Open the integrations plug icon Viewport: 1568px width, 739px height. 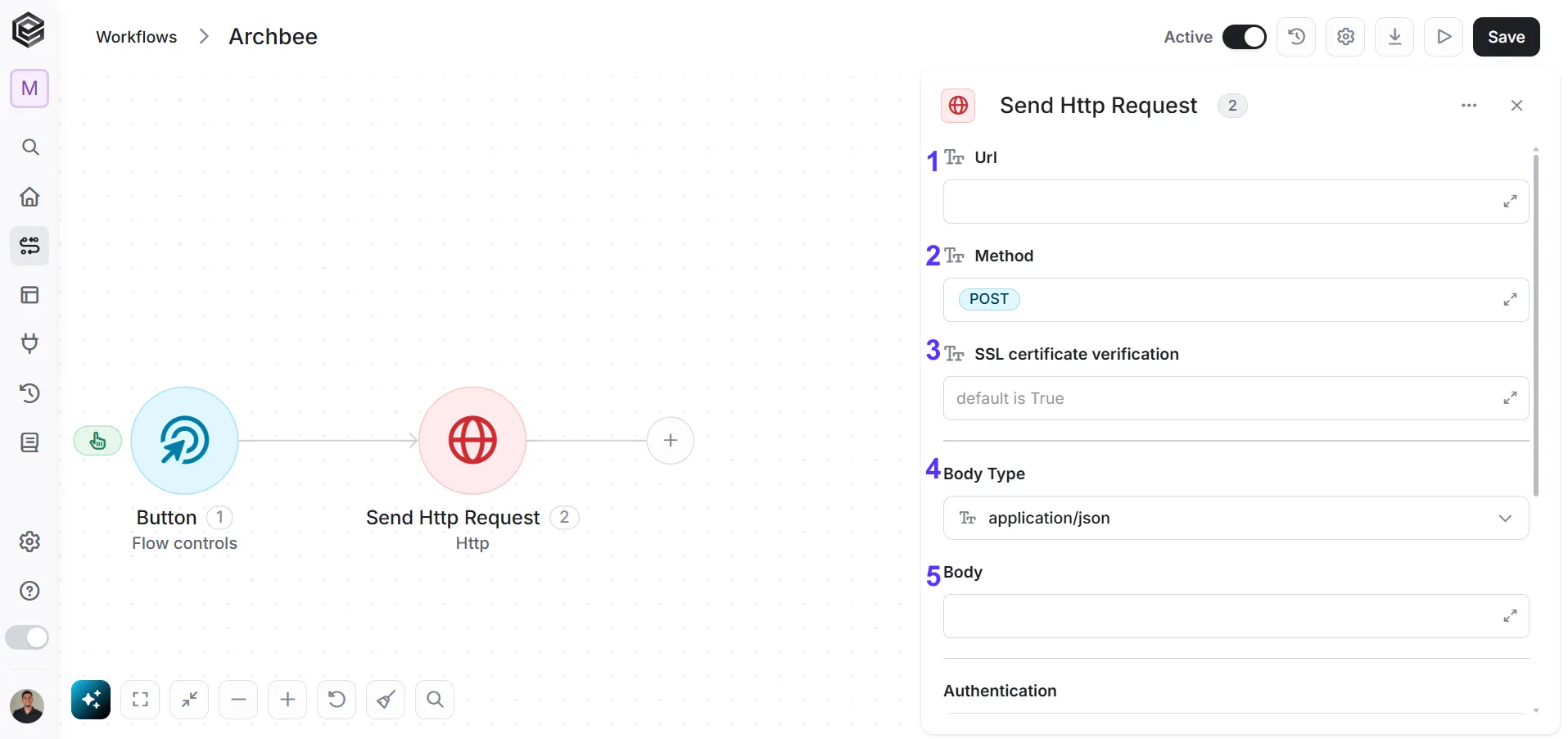[x=30, y=344]
